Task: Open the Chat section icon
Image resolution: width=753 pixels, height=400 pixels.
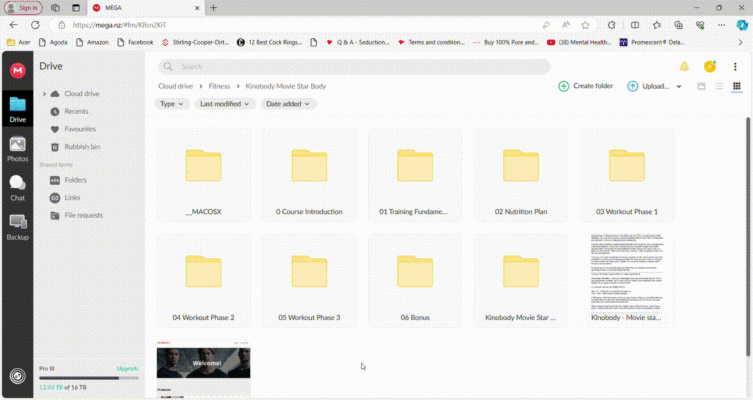Action: click(x=17, y=186)
